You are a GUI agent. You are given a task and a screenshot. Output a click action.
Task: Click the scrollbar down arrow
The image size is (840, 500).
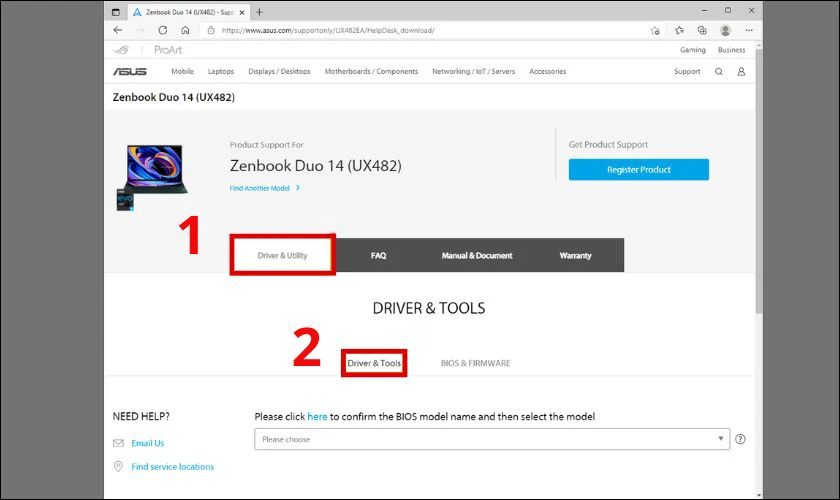click(x=759, y=495)
